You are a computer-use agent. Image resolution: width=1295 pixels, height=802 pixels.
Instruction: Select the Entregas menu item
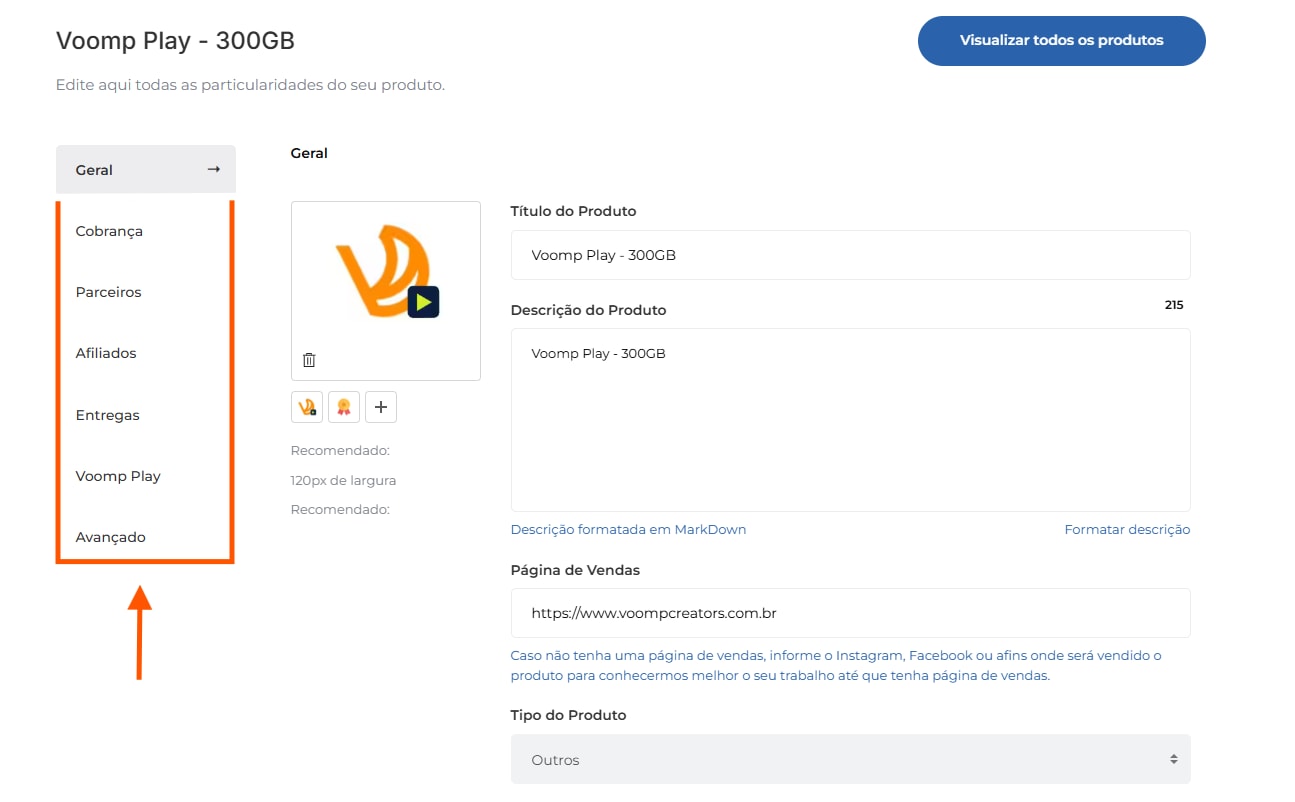pos(107,415)
